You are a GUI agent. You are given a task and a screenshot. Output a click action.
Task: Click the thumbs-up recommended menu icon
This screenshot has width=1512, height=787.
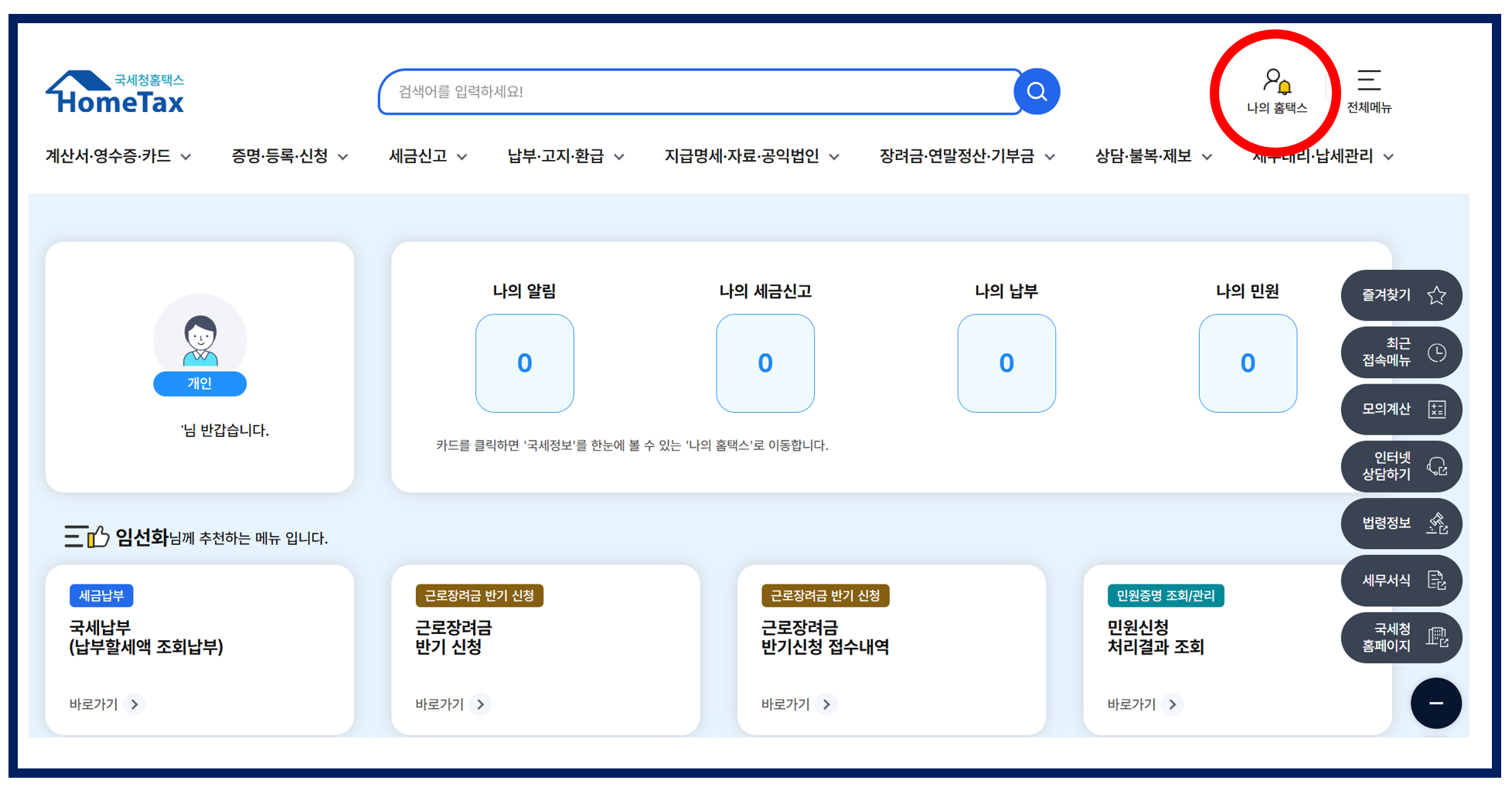tap(87, 537)
